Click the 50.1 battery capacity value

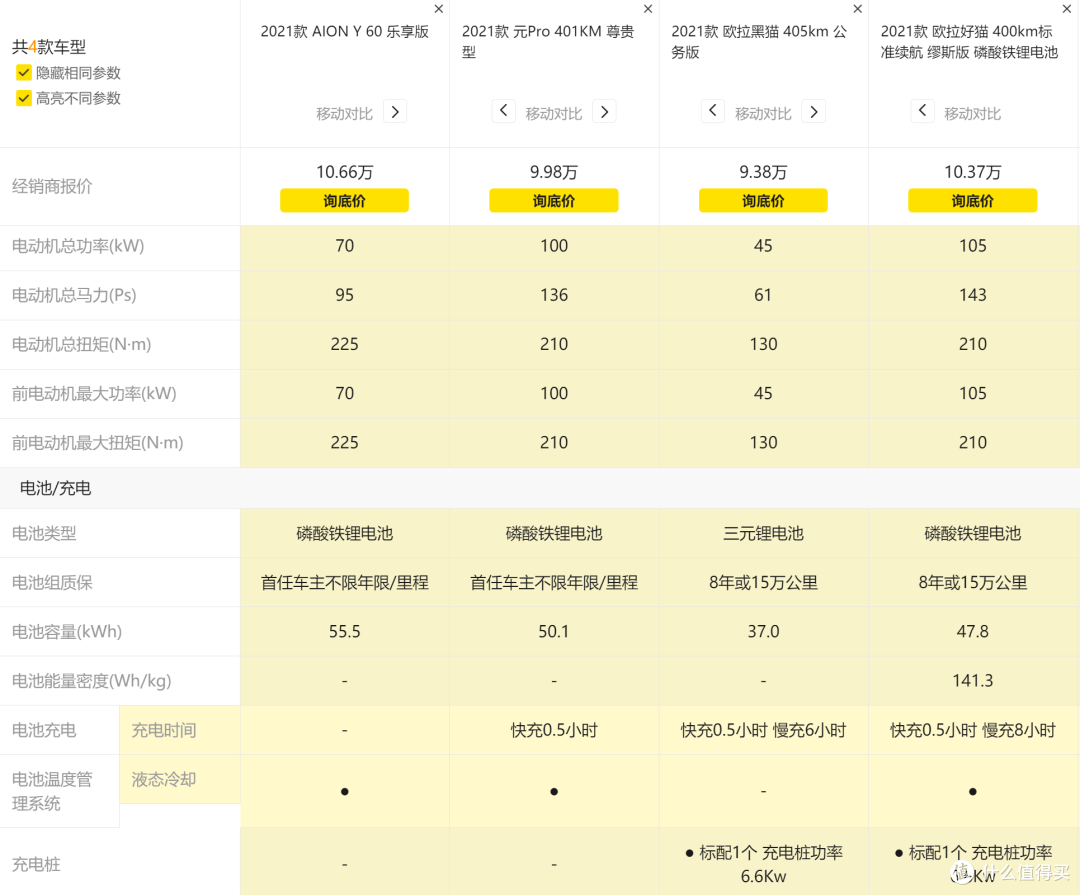[x=554, y=632]
